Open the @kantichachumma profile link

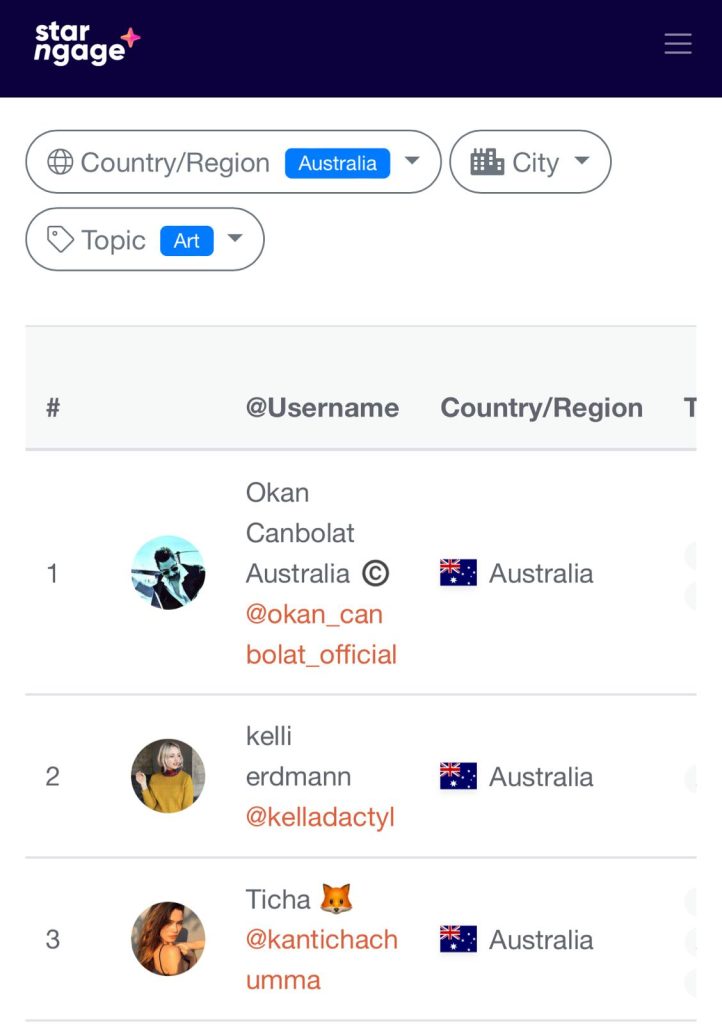321,959
